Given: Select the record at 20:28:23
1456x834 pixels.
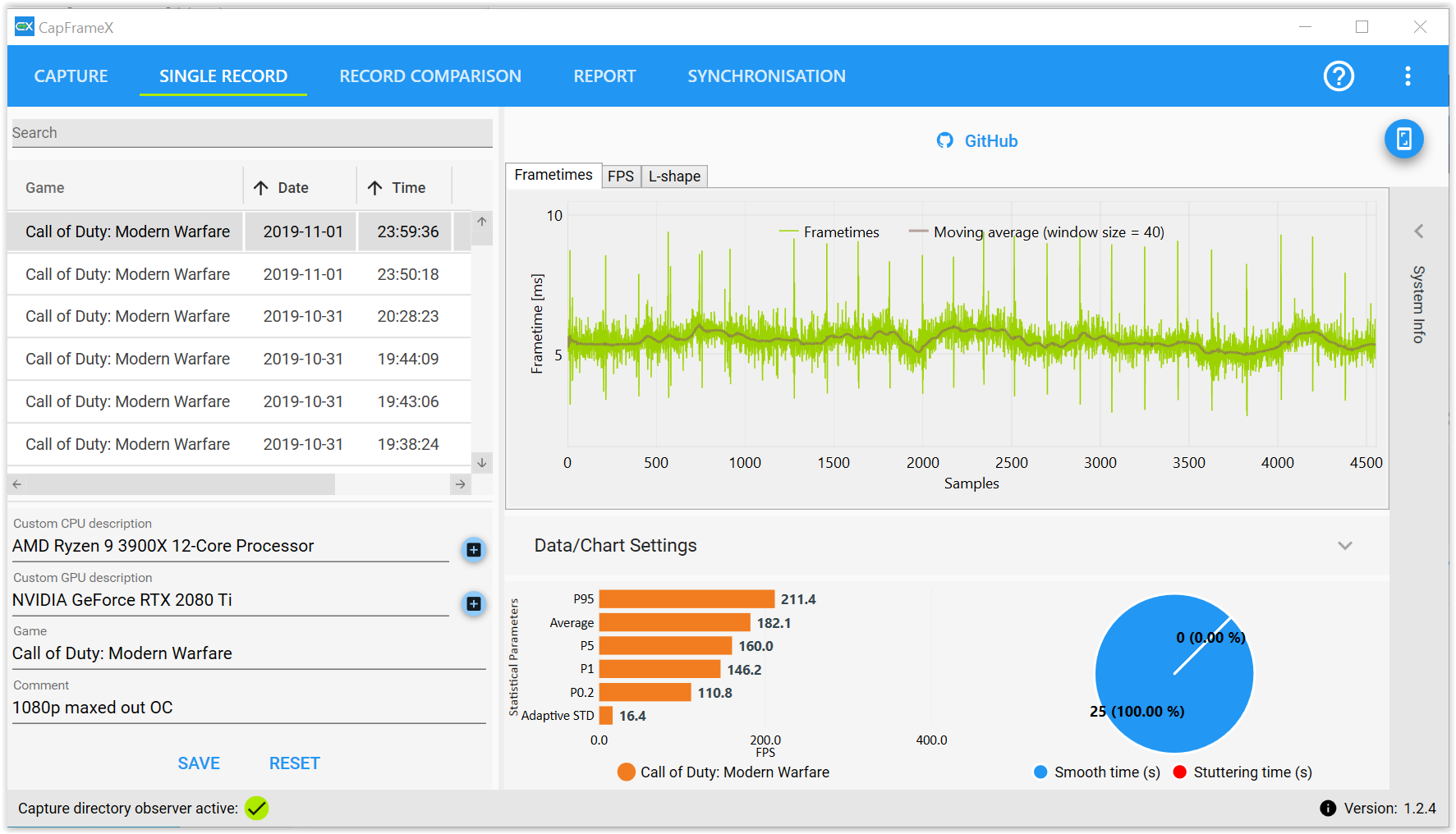Looking at the screenshot, I should [239, 316].
